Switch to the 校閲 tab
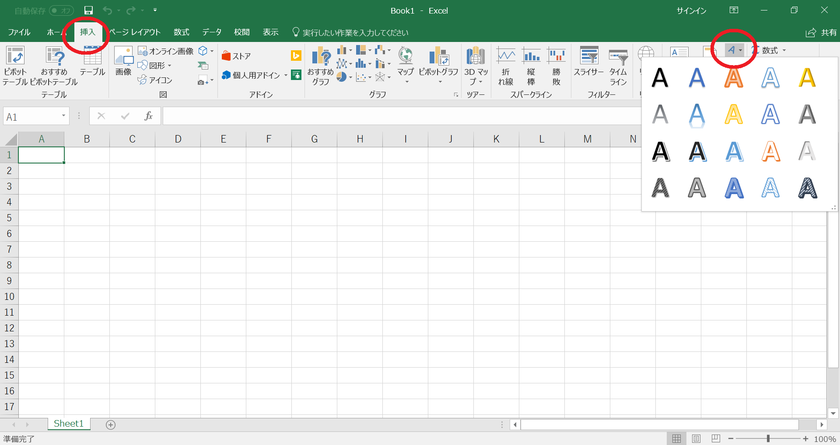This screenshot has width=840, height=445. 242,32
